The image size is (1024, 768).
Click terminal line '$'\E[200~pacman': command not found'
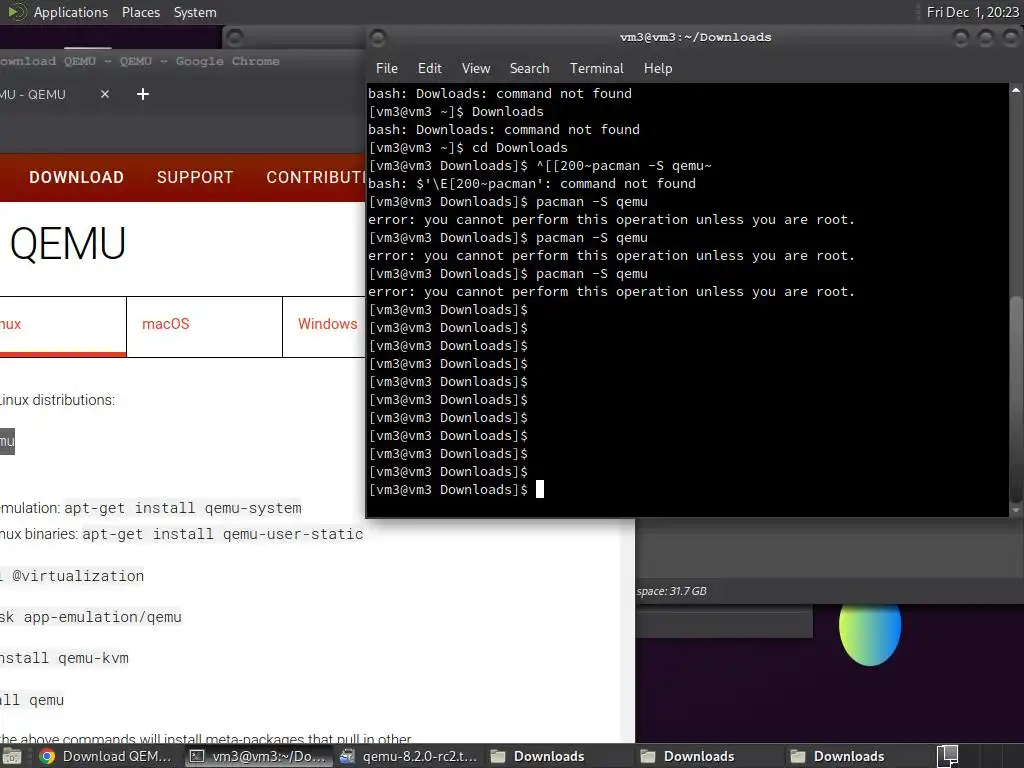pyautogui.click(x=532, y=184)
